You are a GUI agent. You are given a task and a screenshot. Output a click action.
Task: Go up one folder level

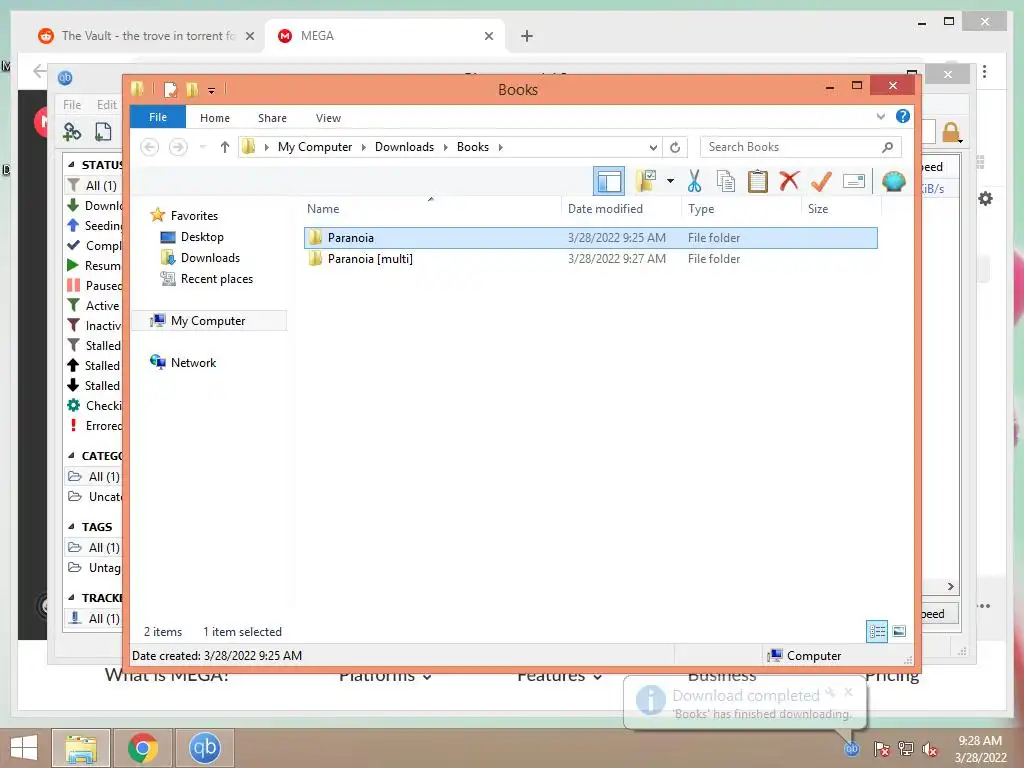click(x=225, y=147)
